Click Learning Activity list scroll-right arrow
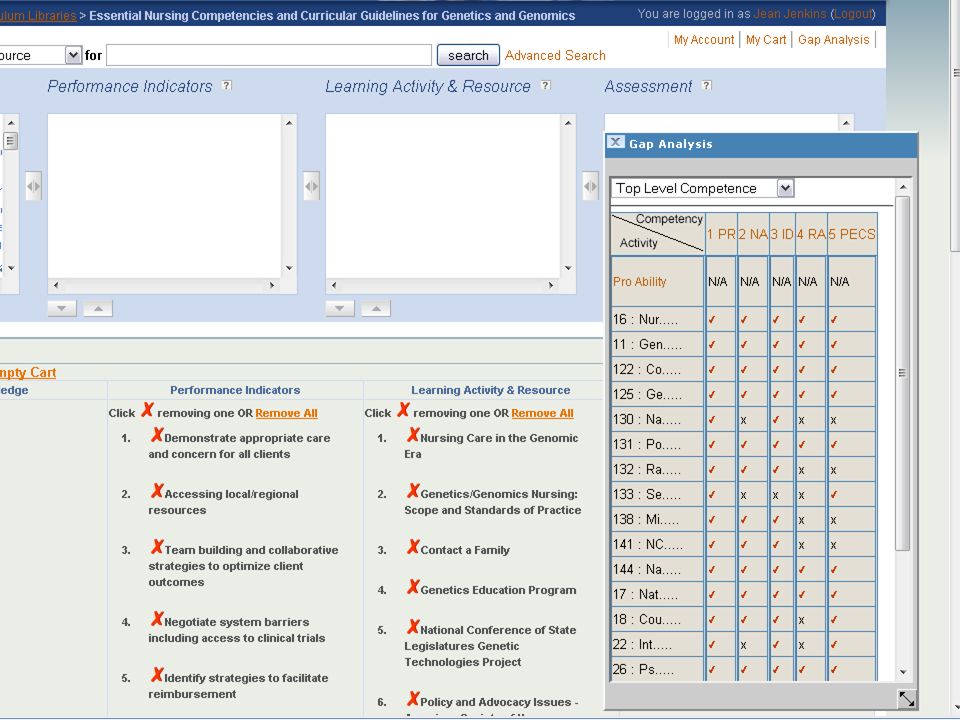Screen dimensions: 960x720 (550, 285)
